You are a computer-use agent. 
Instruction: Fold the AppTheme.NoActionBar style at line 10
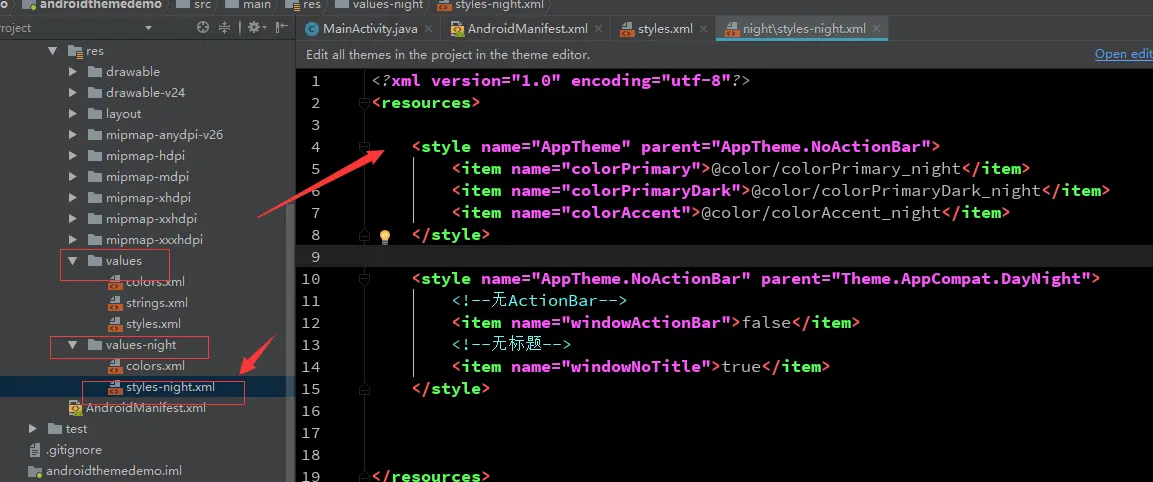coord(364,279)
